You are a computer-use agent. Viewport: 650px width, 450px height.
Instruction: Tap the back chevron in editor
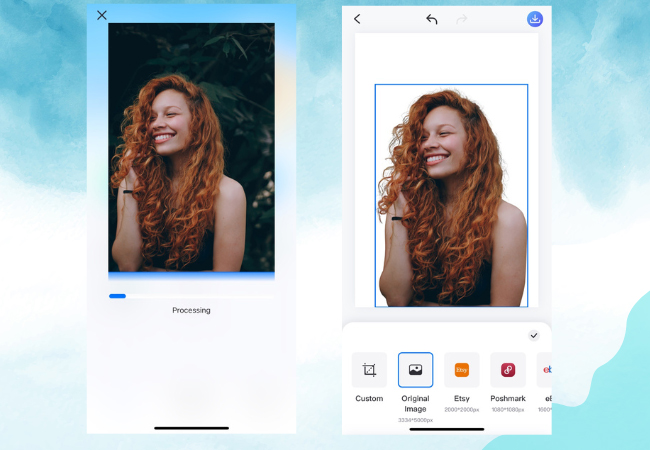[x=357, y=19]
